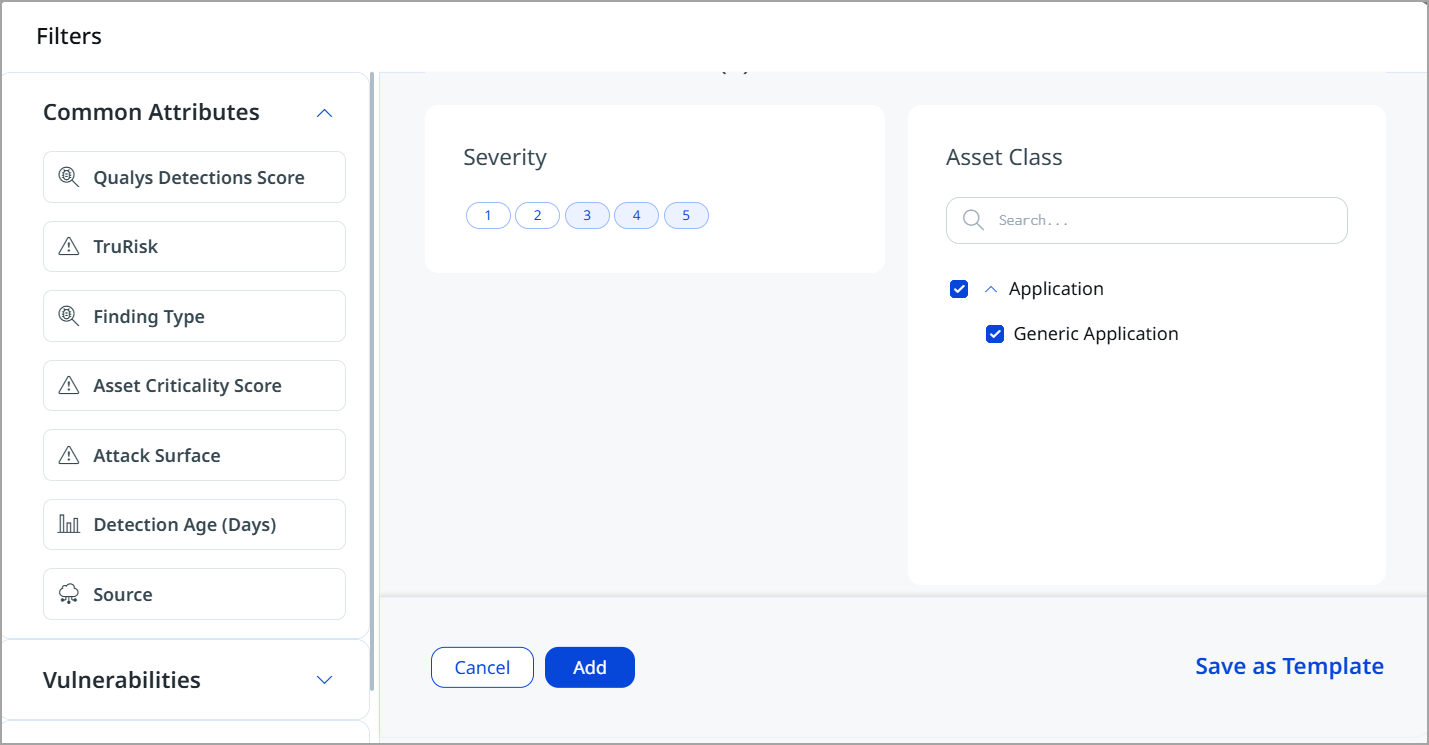Uncheck the Application checkbox

click(959, 288)
